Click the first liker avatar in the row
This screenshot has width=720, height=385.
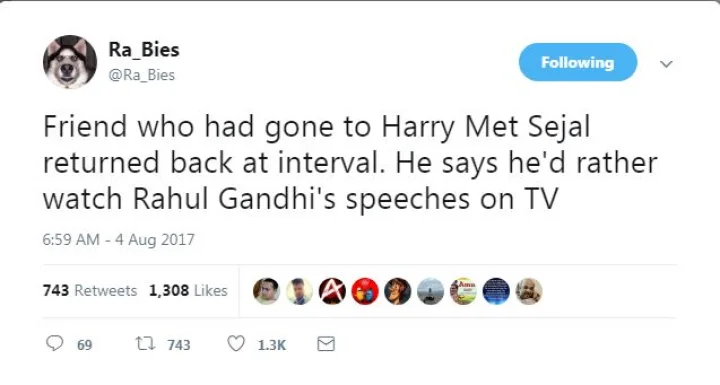click(266, 291)
